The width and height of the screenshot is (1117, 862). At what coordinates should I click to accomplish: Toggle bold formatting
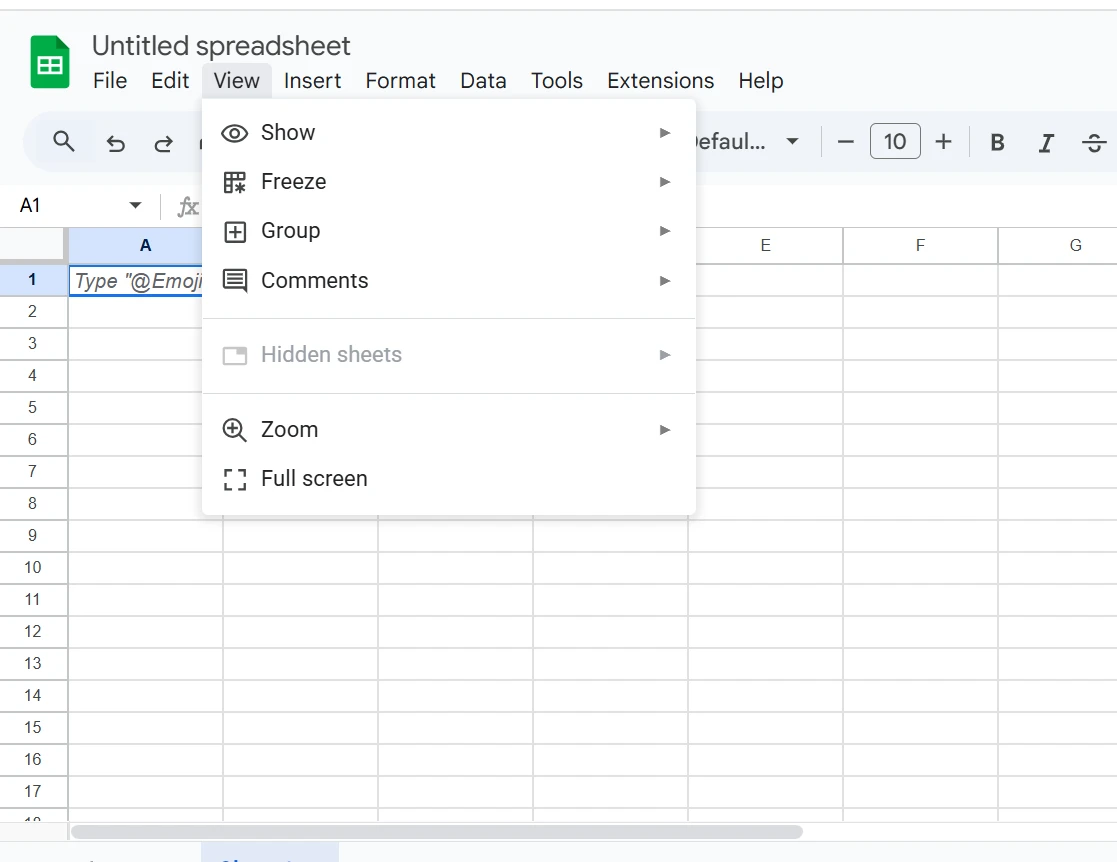997,143
